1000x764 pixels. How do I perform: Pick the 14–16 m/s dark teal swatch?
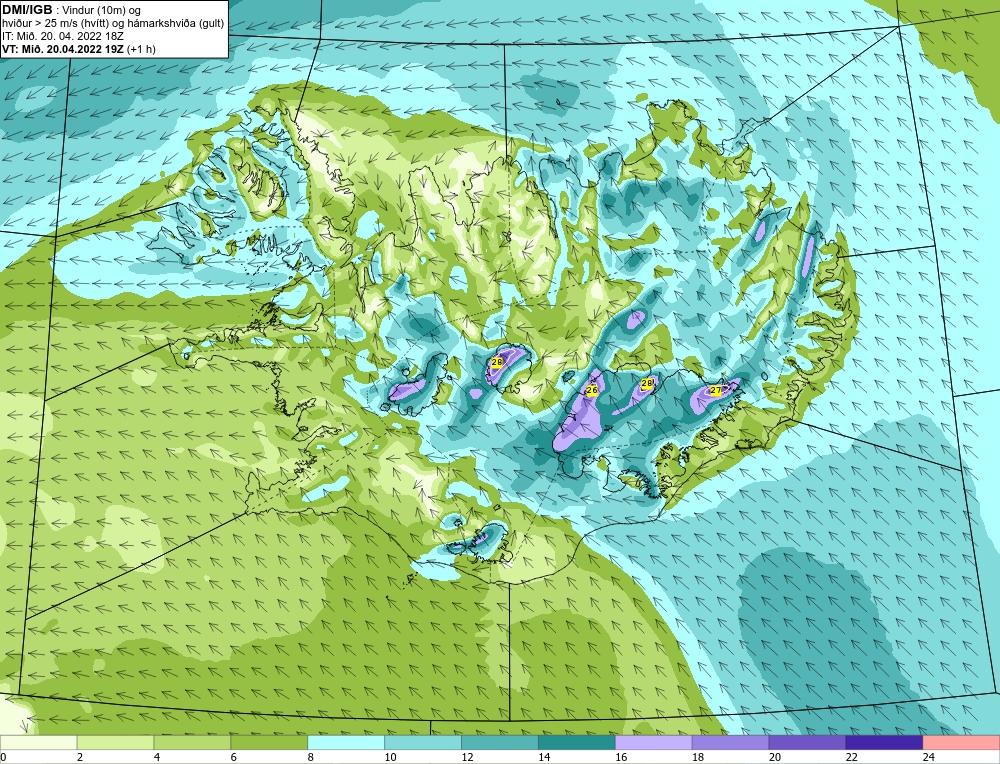[x=577, y=743]
